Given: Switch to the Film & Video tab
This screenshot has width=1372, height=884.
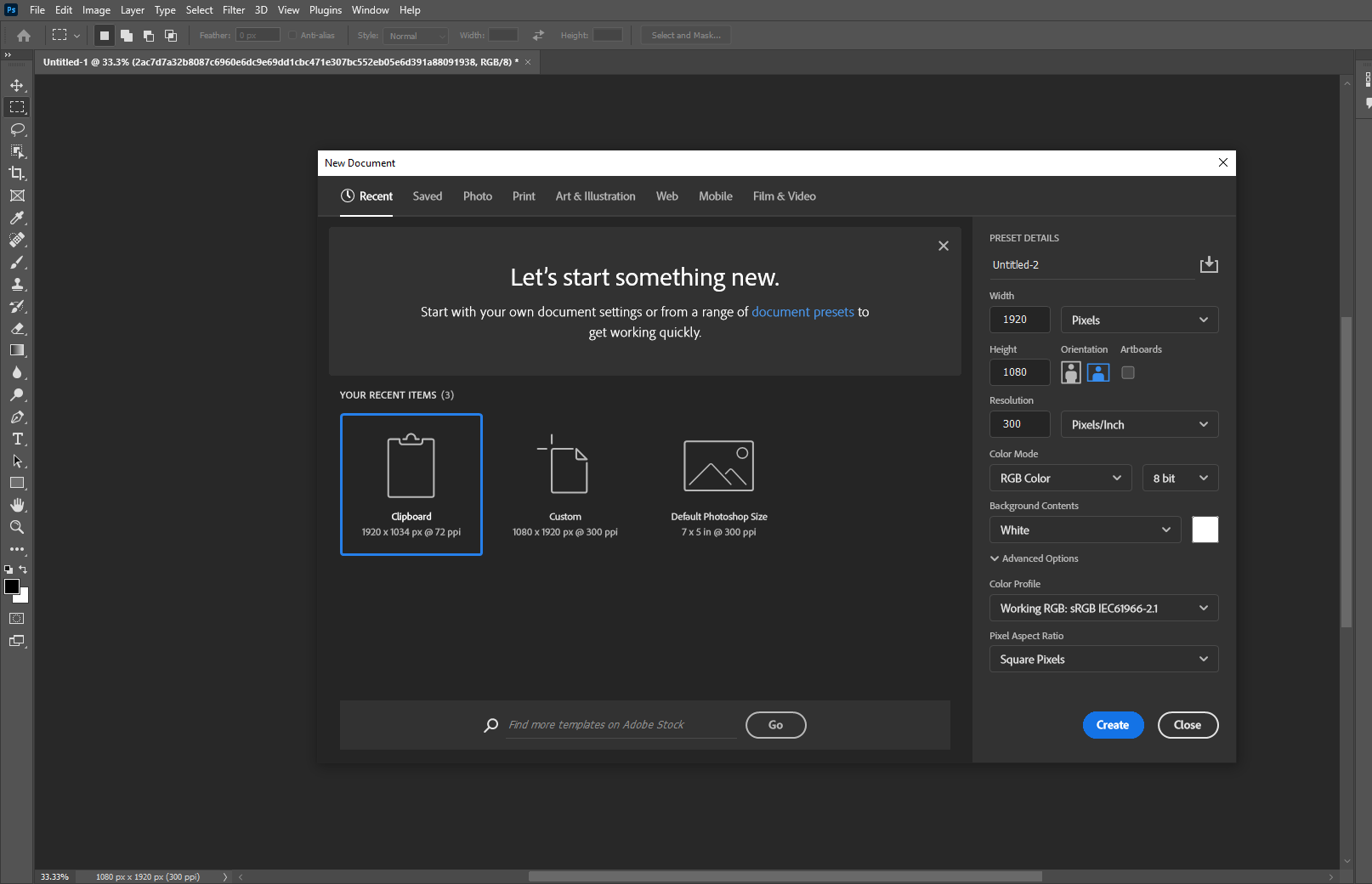Looking at the screenshot, I should point(783,195).
